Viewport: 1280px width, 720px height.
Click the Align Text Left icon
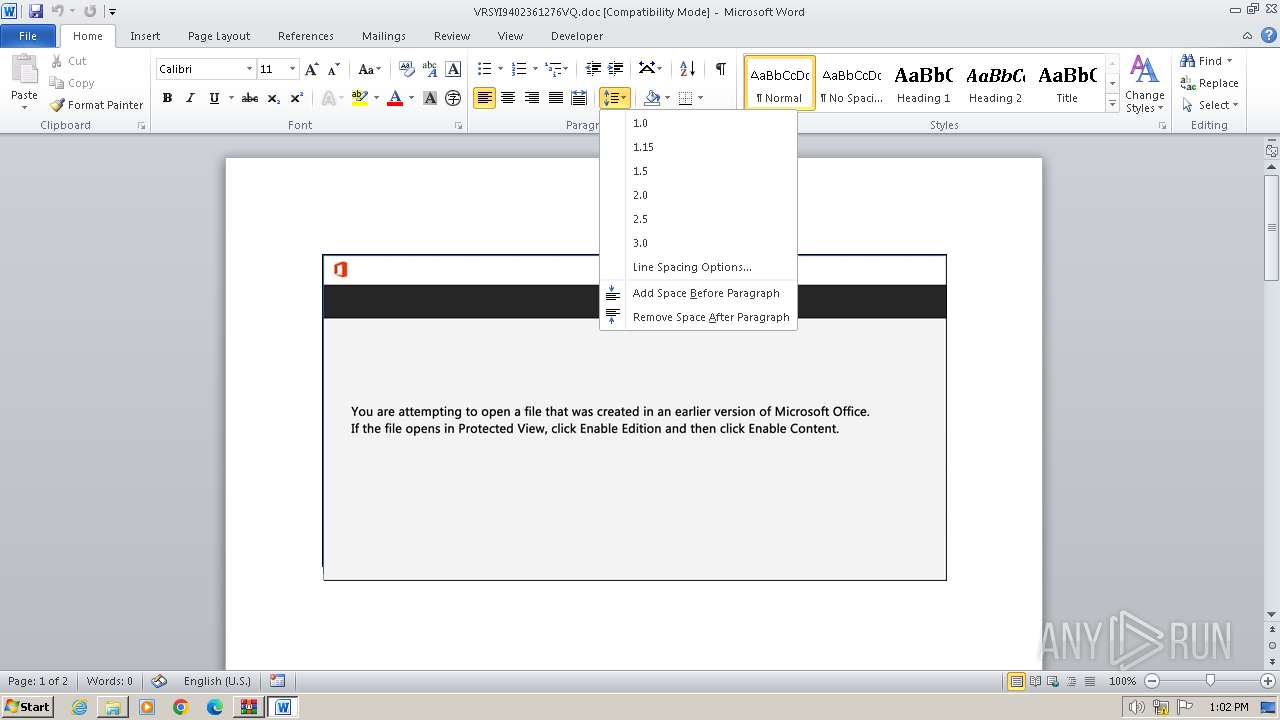tap(484, 98)
